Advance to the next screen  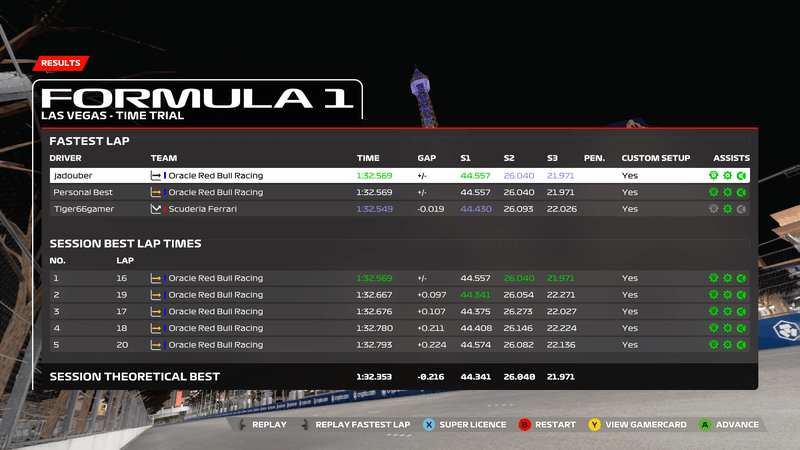[737, 424]
